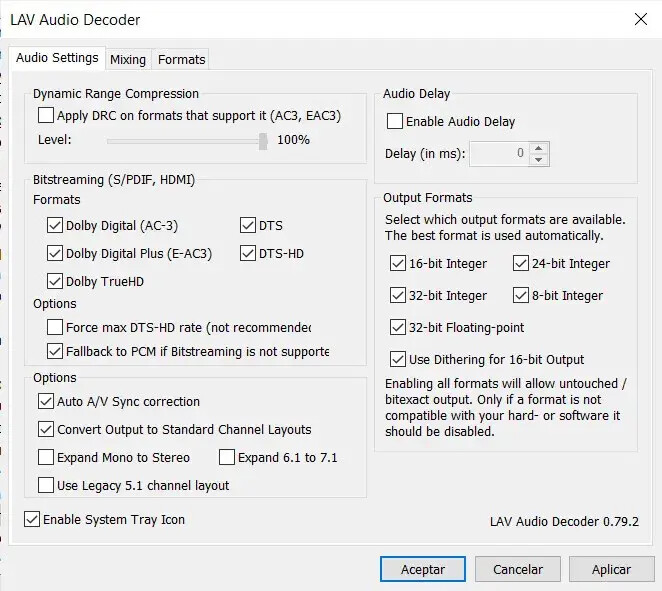The image size is (662, 591).
Task: Check Expand Mono to Stereo
Action: (46, 458)
